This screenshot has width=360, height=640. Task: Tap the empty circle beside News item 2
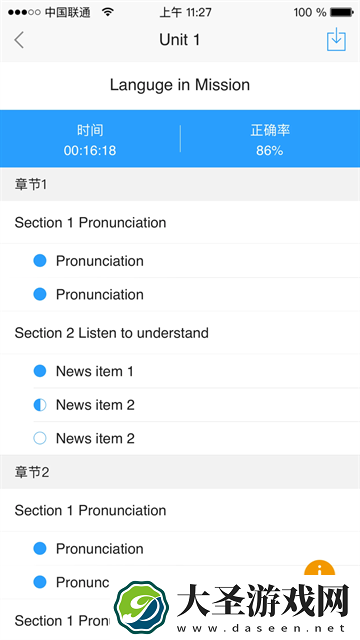coord(40,438)
